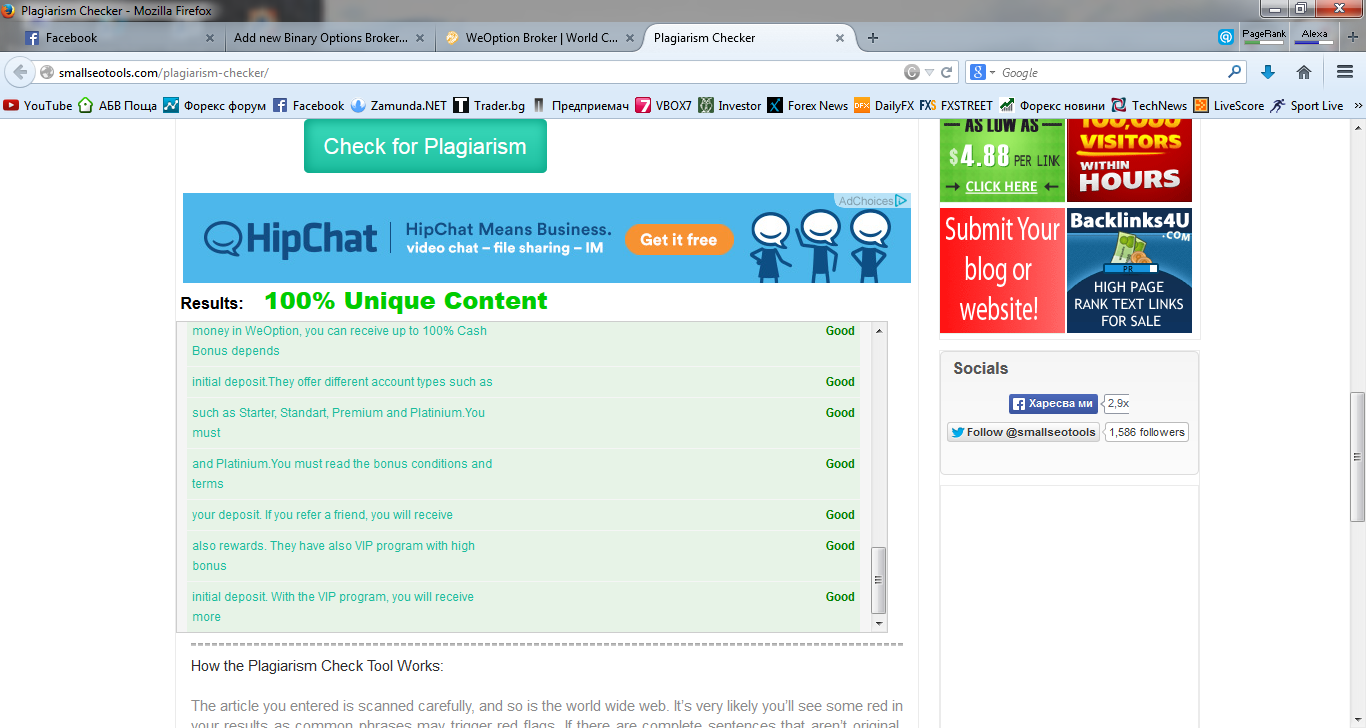Open the Firefox hamburger menu
Screen dimensions: 1366x728
pyautogui.click(x=1345, y=72)
